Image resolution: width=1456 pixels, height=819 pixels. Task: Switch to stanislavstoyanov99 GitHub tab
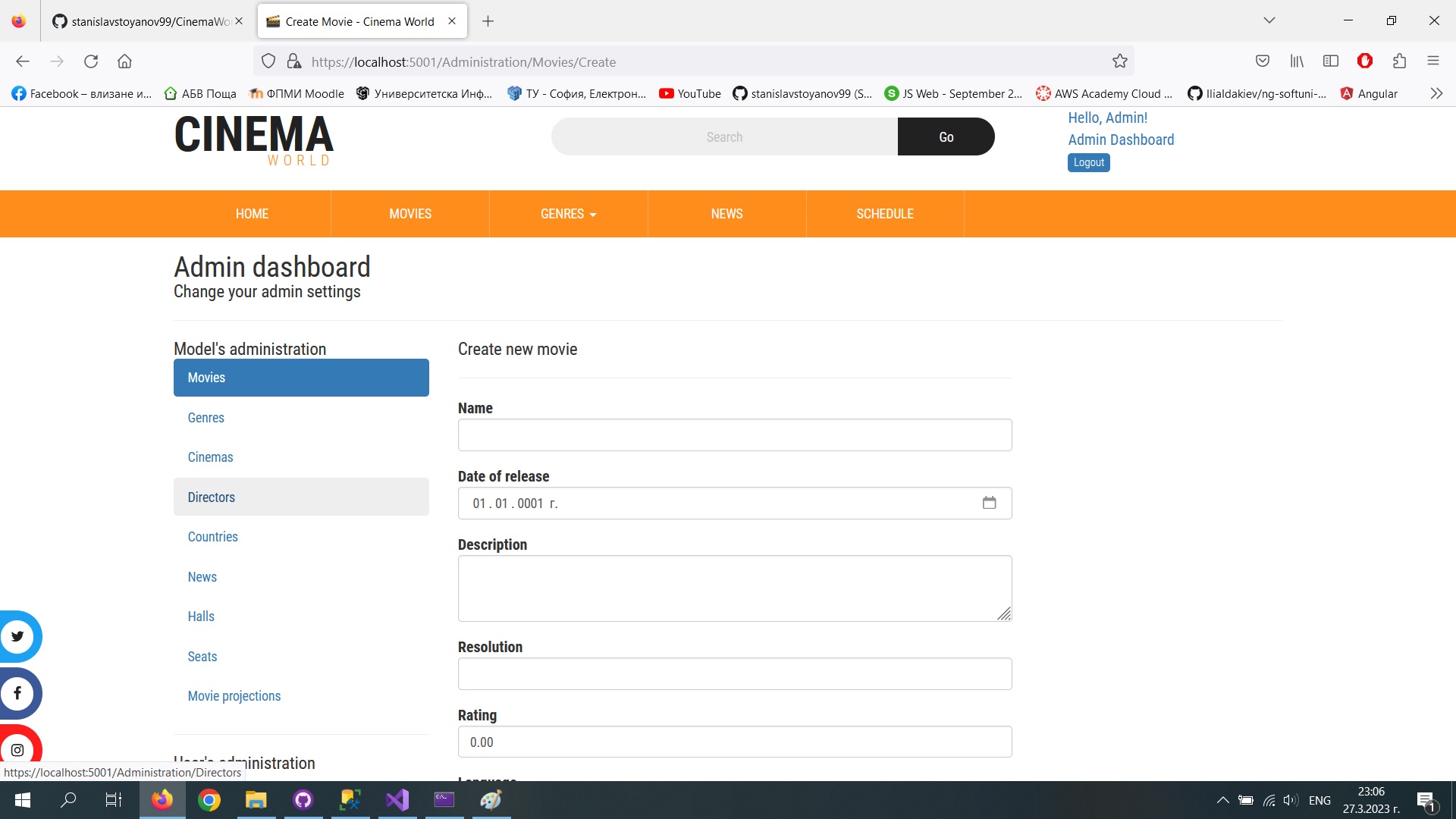pos(147,21)
